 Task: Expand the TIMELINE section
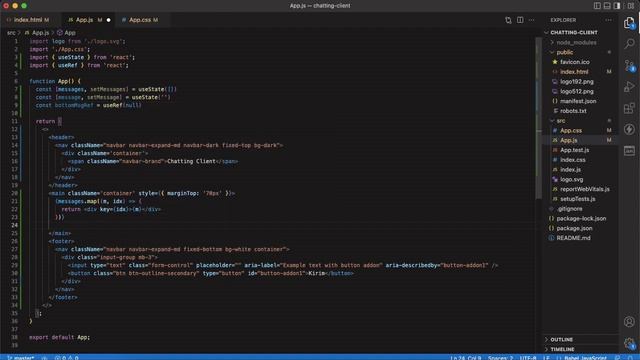(562, 349)
